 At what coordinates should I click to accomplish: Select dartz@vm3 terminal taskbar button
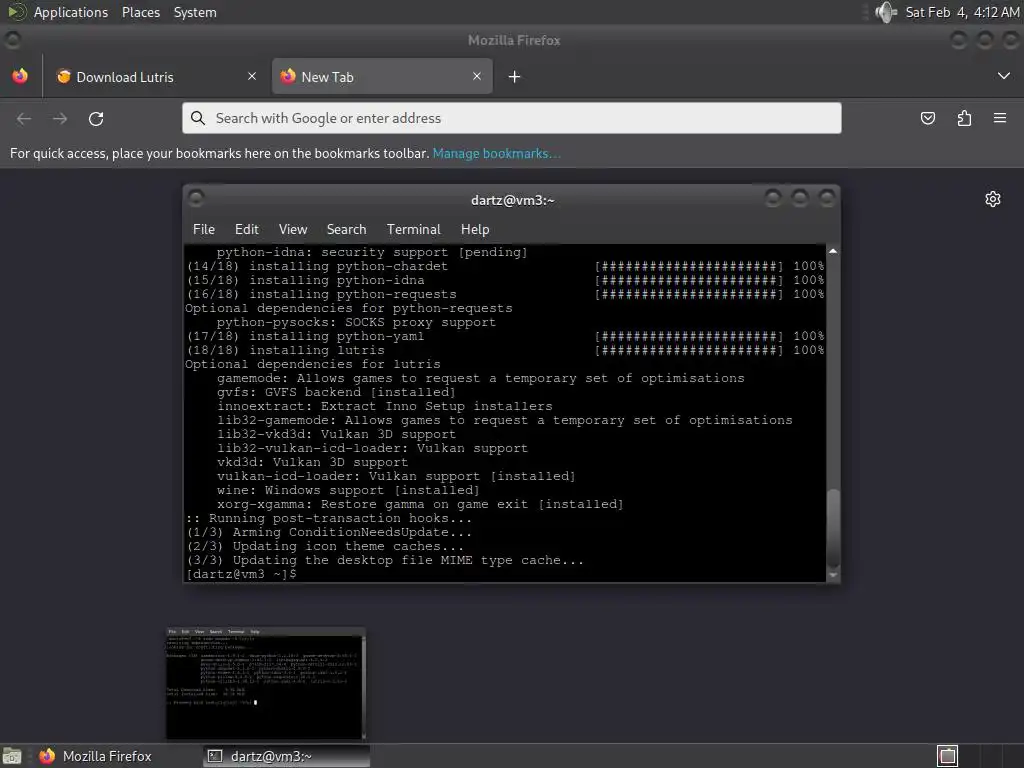pyautogui.click(x=287, y=756)
